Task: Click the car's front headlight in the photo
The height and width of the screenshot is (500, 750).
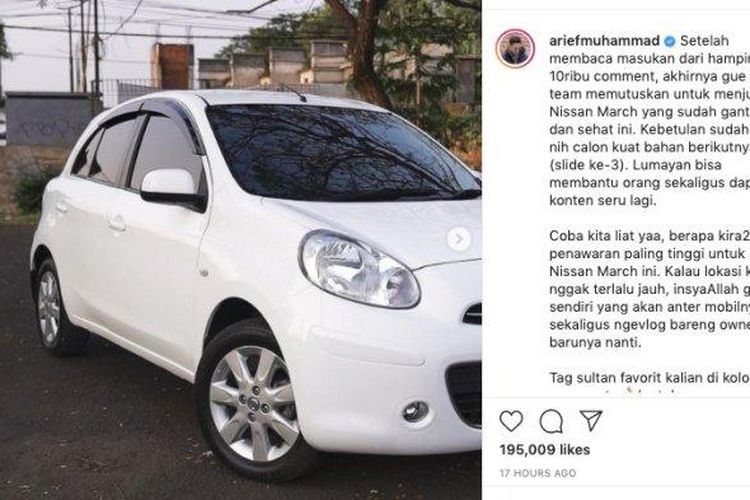Action: (x=360, y=270)
